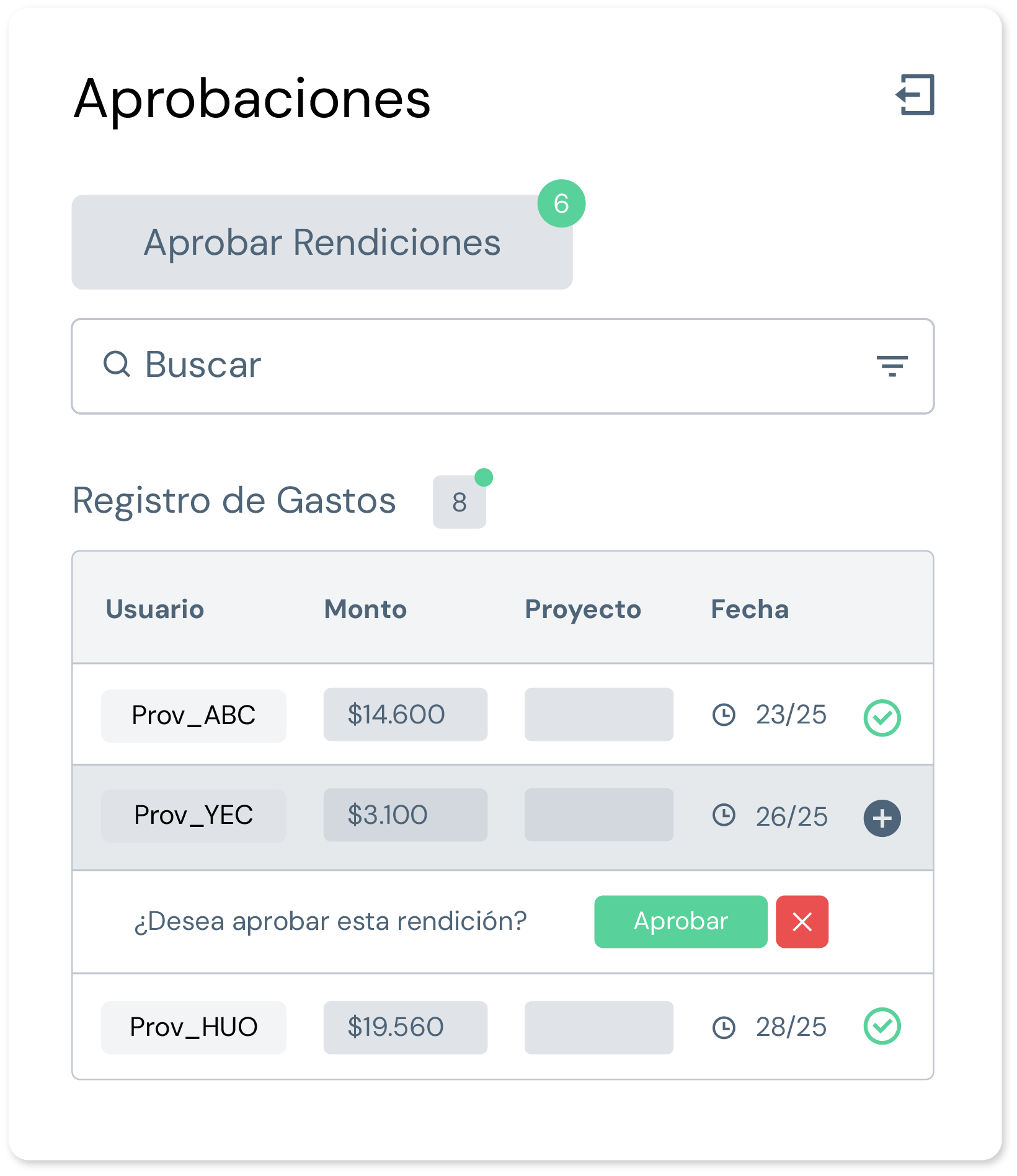1017x1176 pixels.
Task: Focus the Buscar search field
Action: coord(502,366)
